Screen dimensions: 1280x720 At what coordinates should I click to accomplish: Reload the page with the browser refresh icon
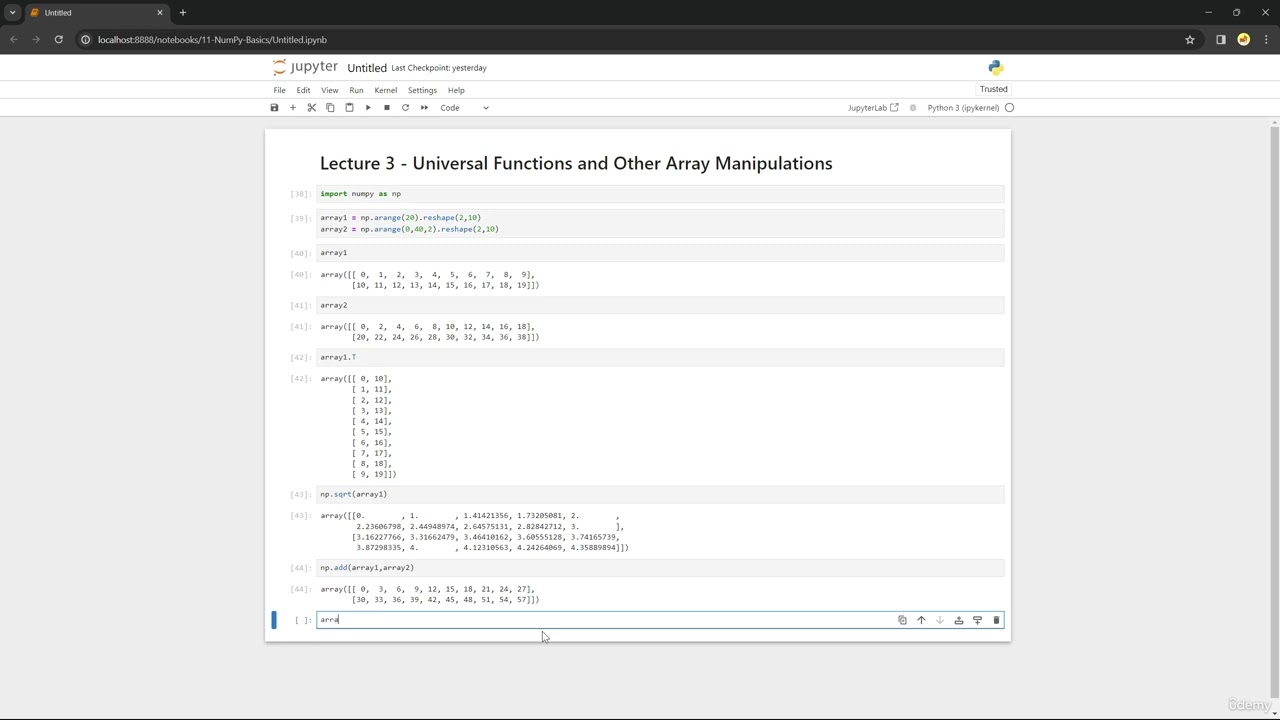pos(59,40)
